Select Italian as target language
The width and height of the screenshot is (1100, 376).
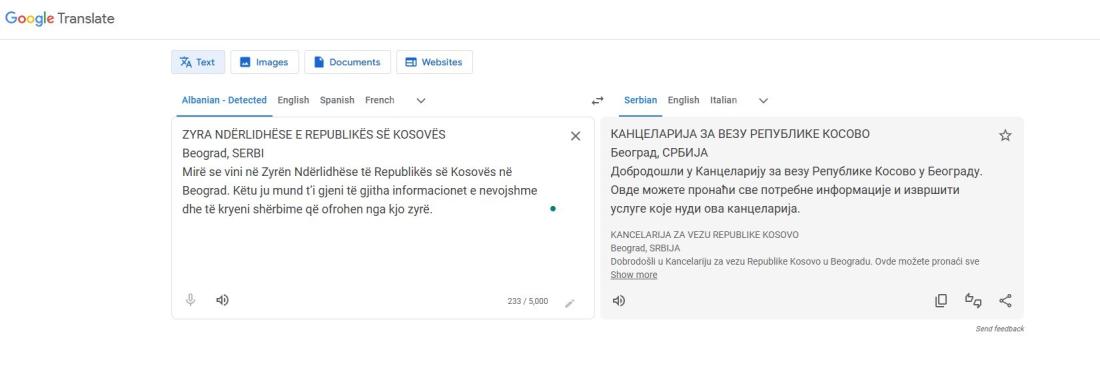click(x=723, y=100)
